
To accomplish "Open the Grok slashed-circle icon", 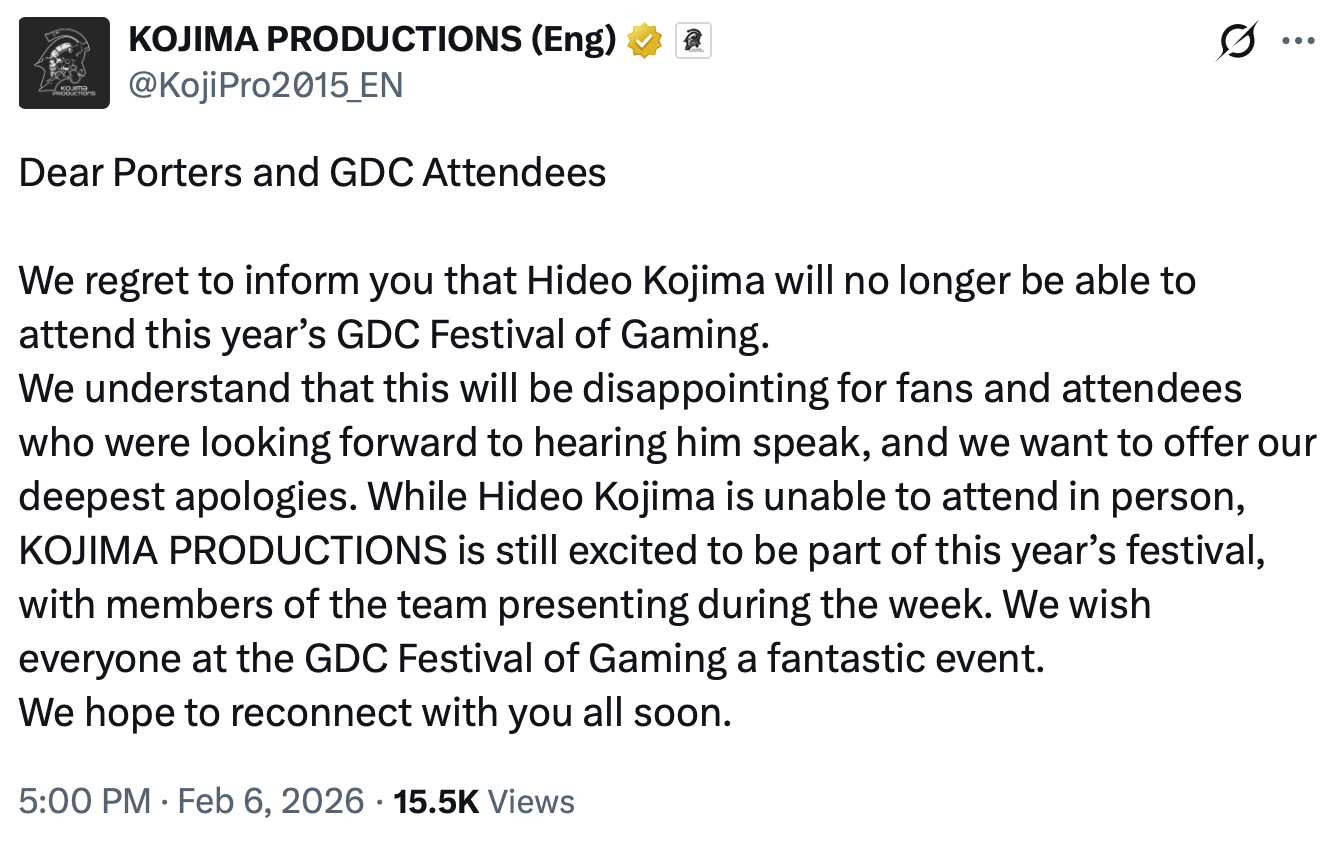I will click(x=1236, y=42).
